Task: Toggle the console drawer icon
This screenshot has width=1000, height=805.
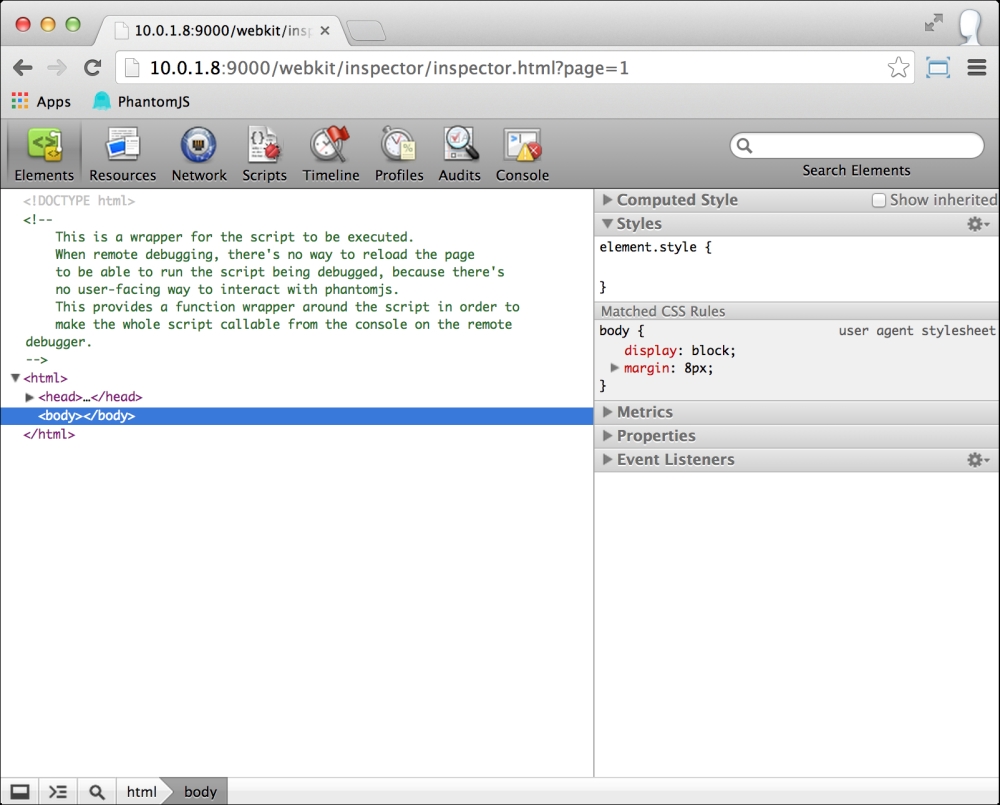Action: [58, 792]
